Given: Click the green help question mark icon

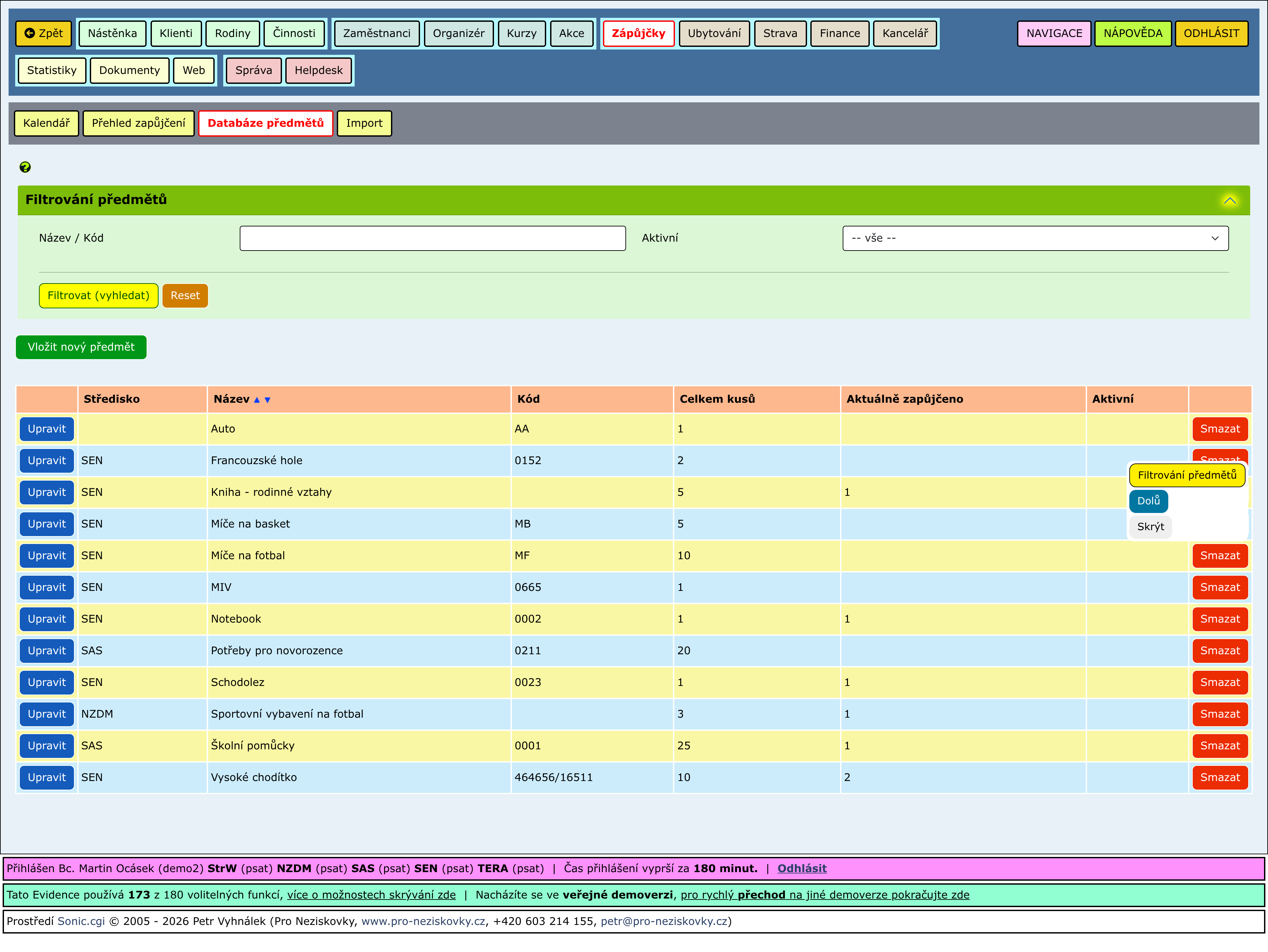Looking at the screenshot, I should click(25, 167).
